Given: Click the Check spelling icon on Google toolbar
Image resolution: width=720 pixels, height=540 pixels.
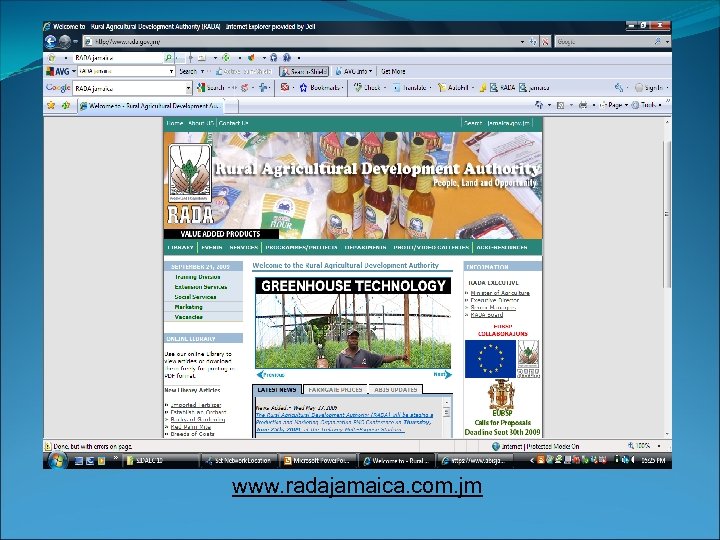Looking at the screenshot, I should coord(358,88).
